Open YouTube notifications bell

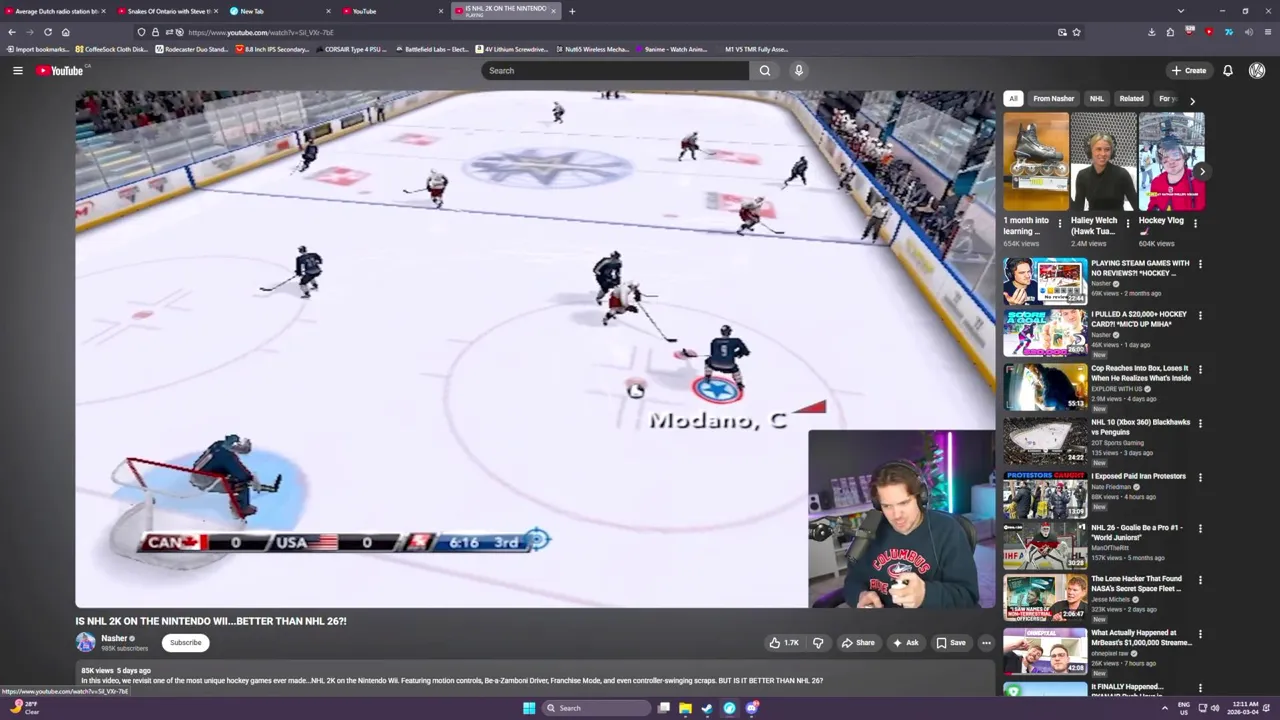(1227, 70)
